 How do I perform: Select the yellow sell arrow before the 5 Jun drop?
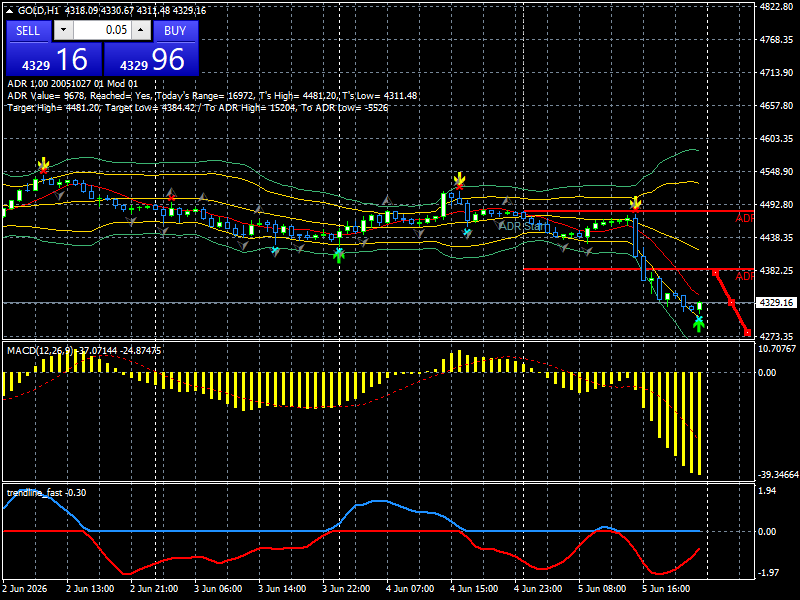[635, 203]
